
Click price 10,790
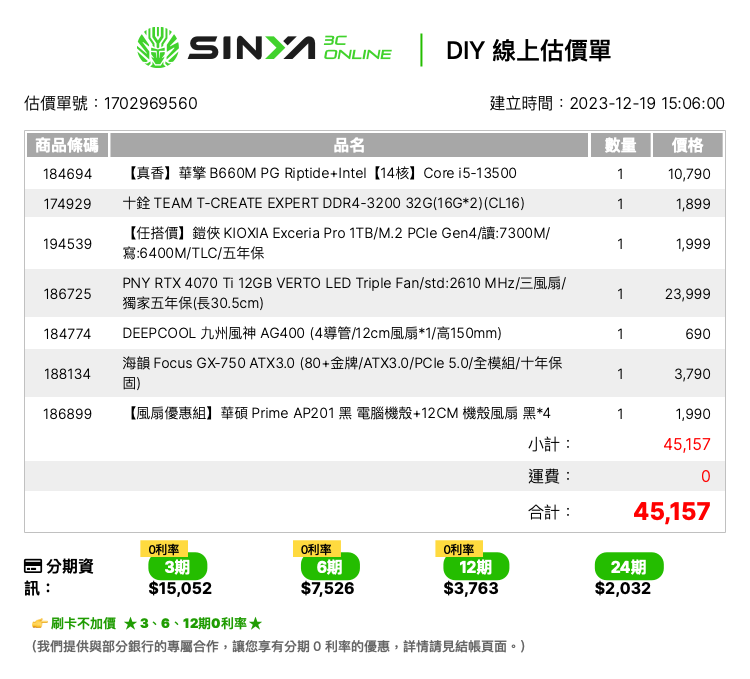[689, 174]
